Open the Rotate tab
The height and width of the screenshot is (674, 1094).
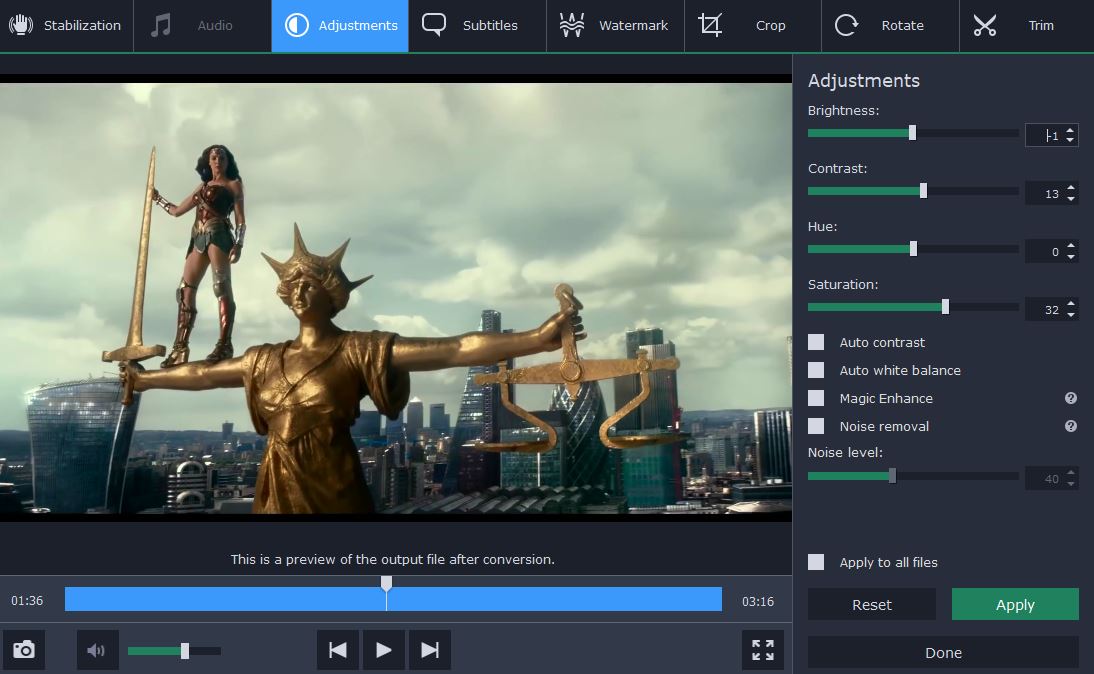890,26
